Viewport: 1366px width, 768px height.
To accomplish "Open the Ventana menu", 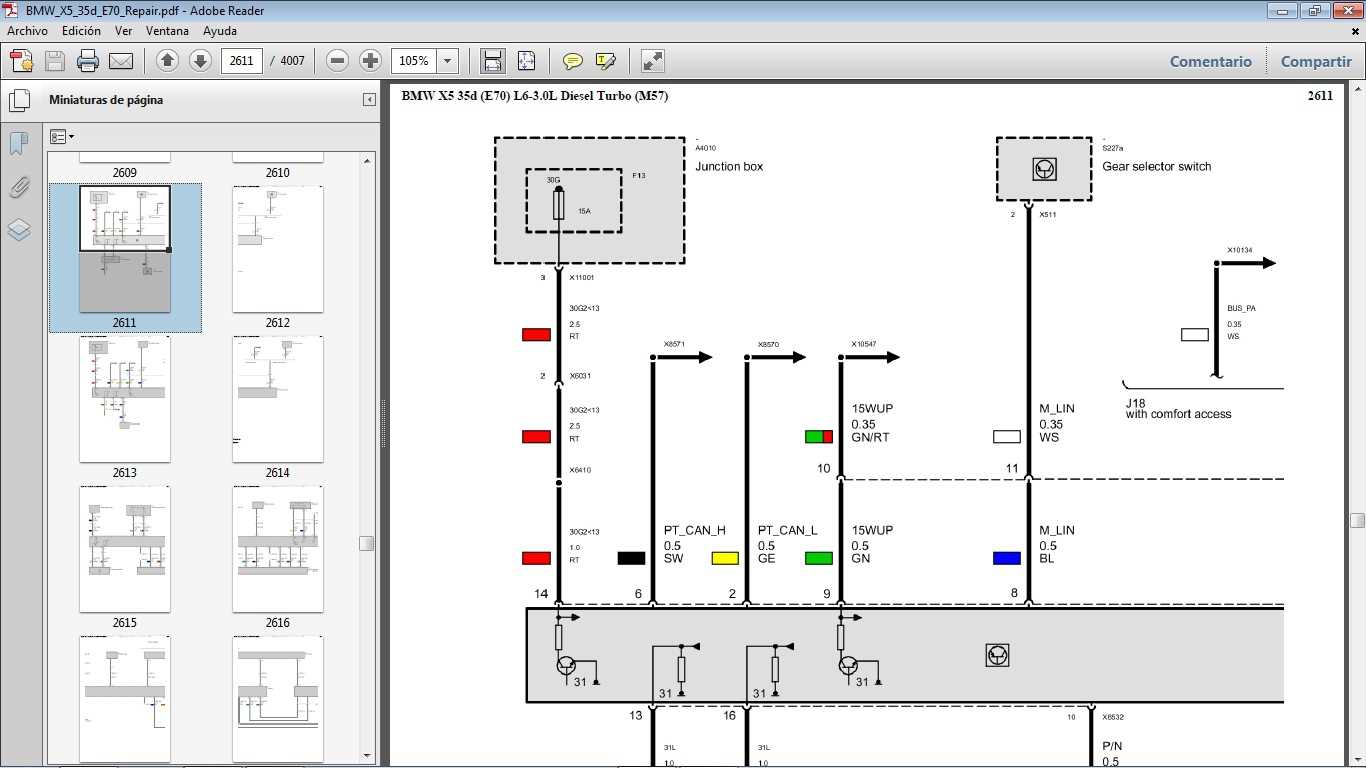I will (167, 31).
